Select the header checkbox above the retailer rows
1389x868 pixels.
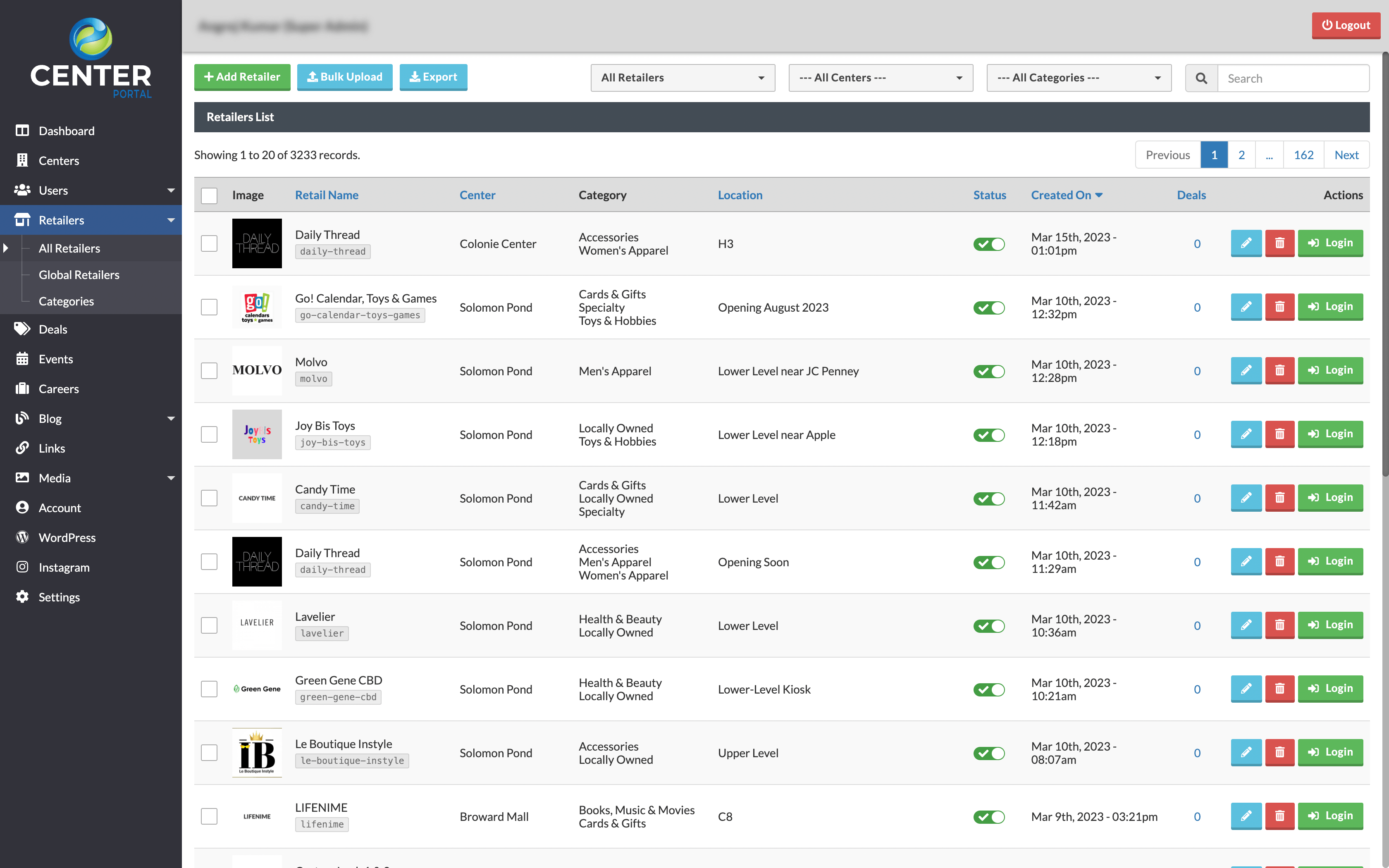[209, 195]
